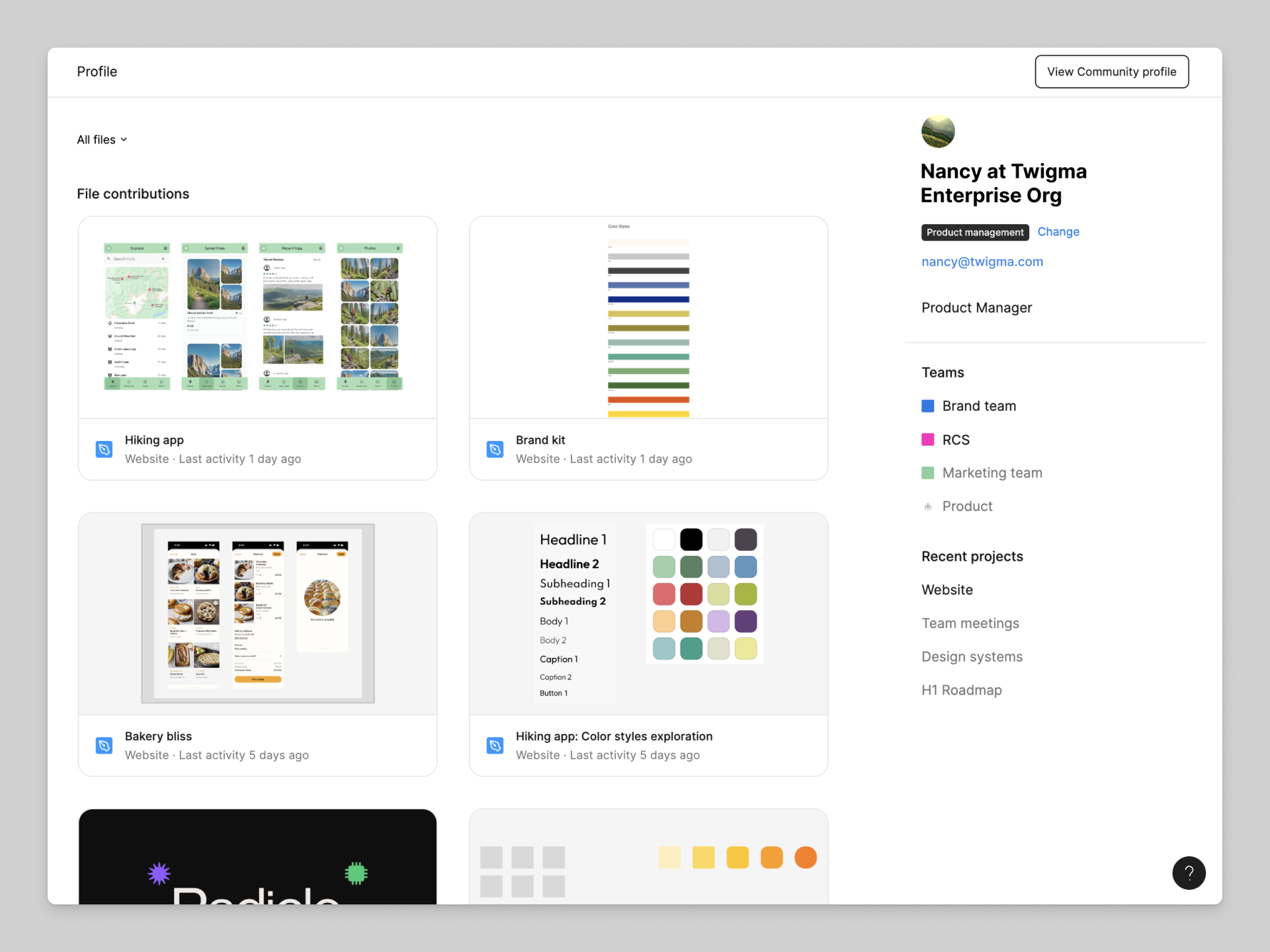Open the Marketing team entry
The image size is (1270, 952).
point(992,473)
